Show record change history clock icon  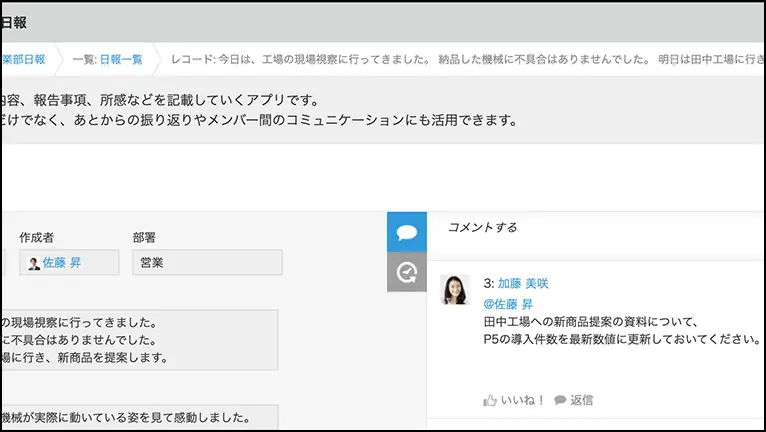tap(406, 272)
